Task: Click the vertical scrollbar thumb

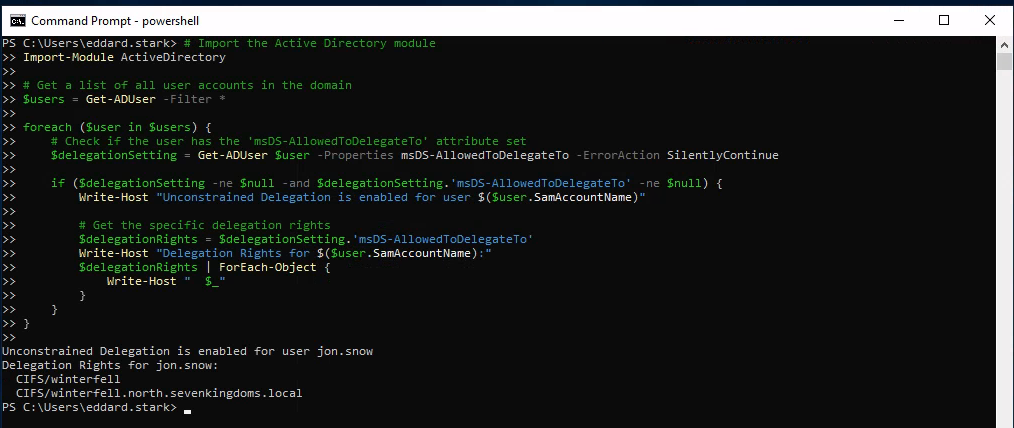Action: (x=1005, y=62)
